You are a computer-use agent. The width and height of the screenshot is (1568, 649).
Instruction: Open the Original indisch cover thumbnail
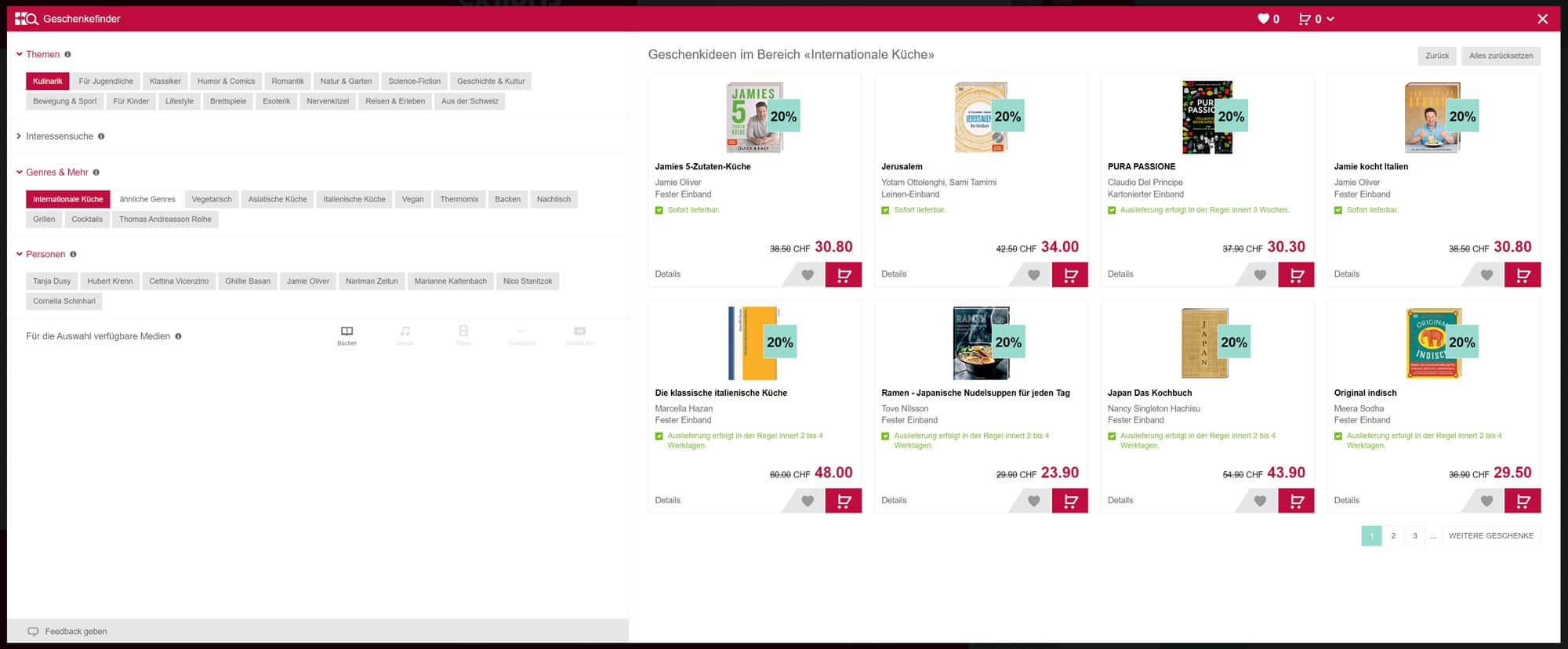click(x=1434, y=343)
